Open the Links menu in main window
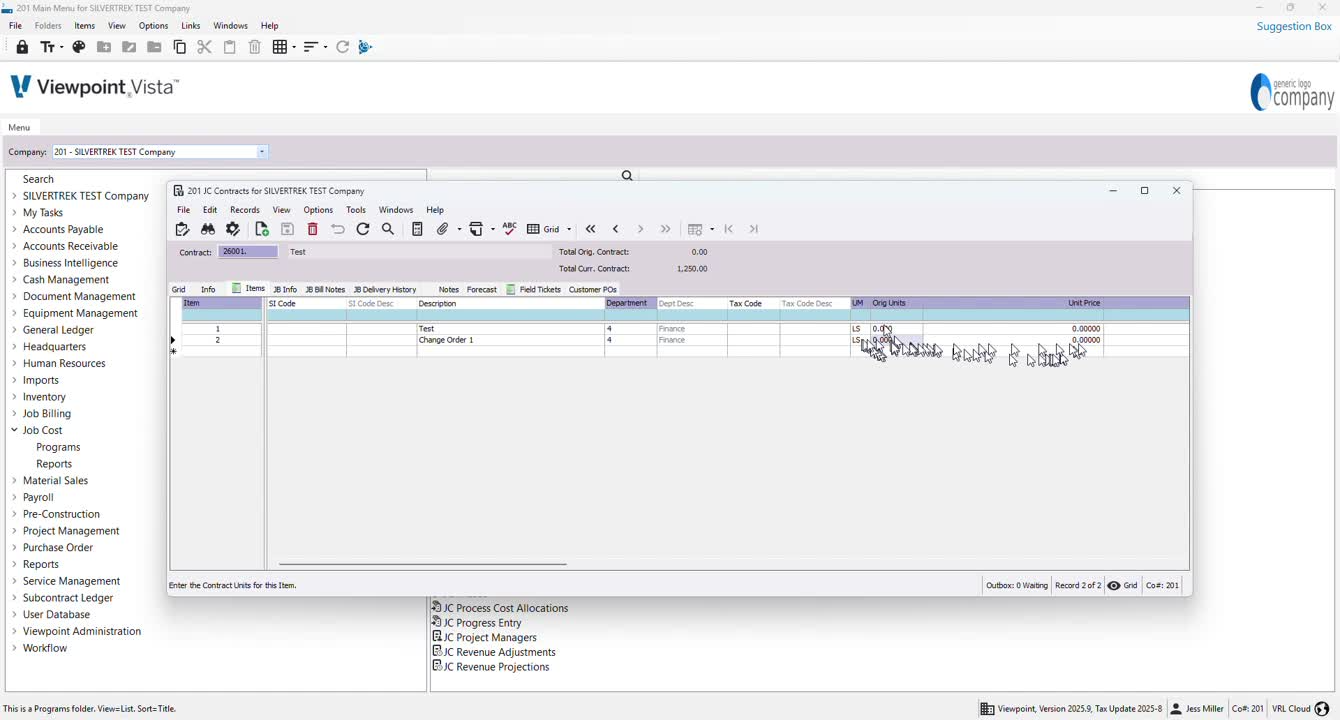 [191, 26]
